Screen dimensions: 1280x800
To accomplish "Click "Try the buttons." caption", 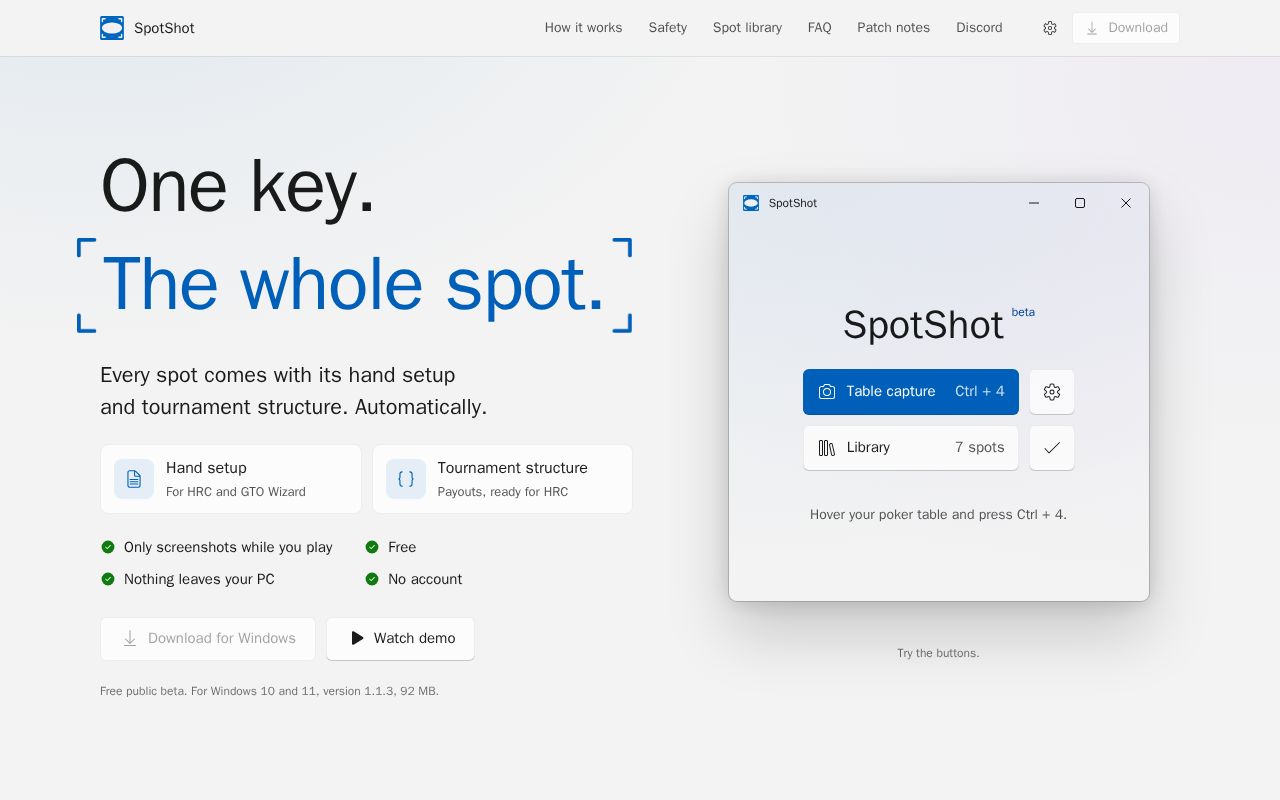I will [938, 653].
